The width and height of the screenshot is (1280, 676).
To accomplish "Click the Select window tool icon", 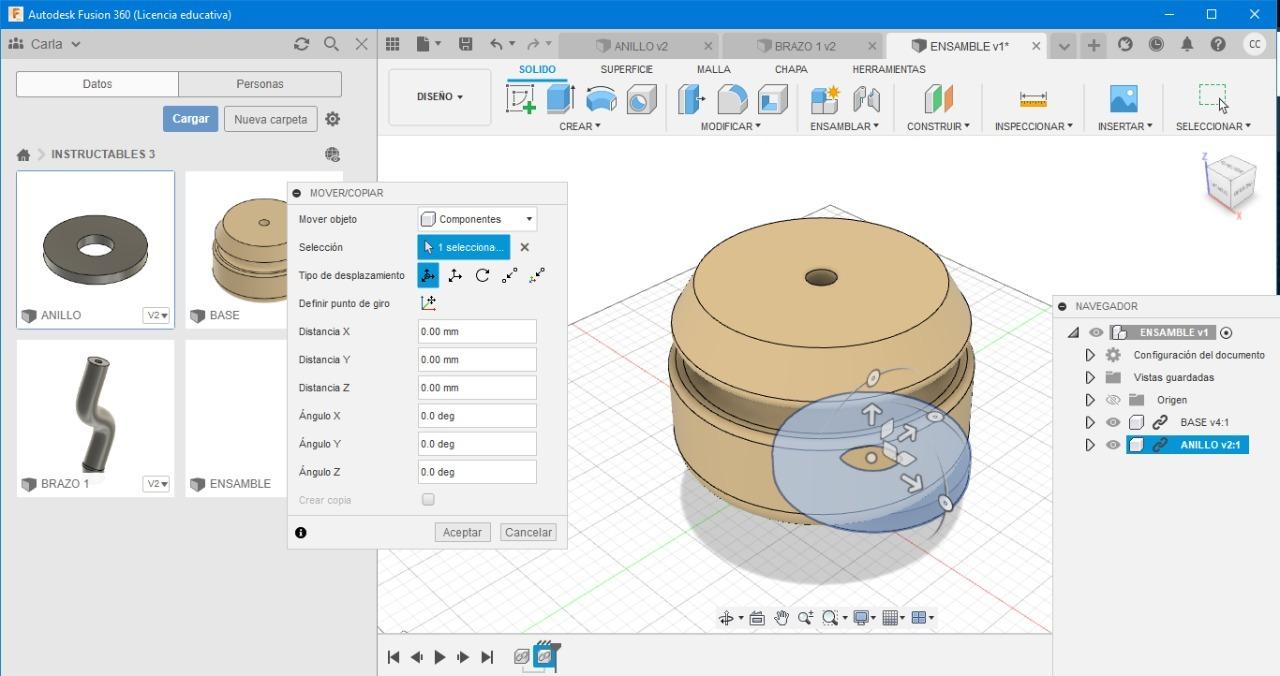I will point(1212,97).
